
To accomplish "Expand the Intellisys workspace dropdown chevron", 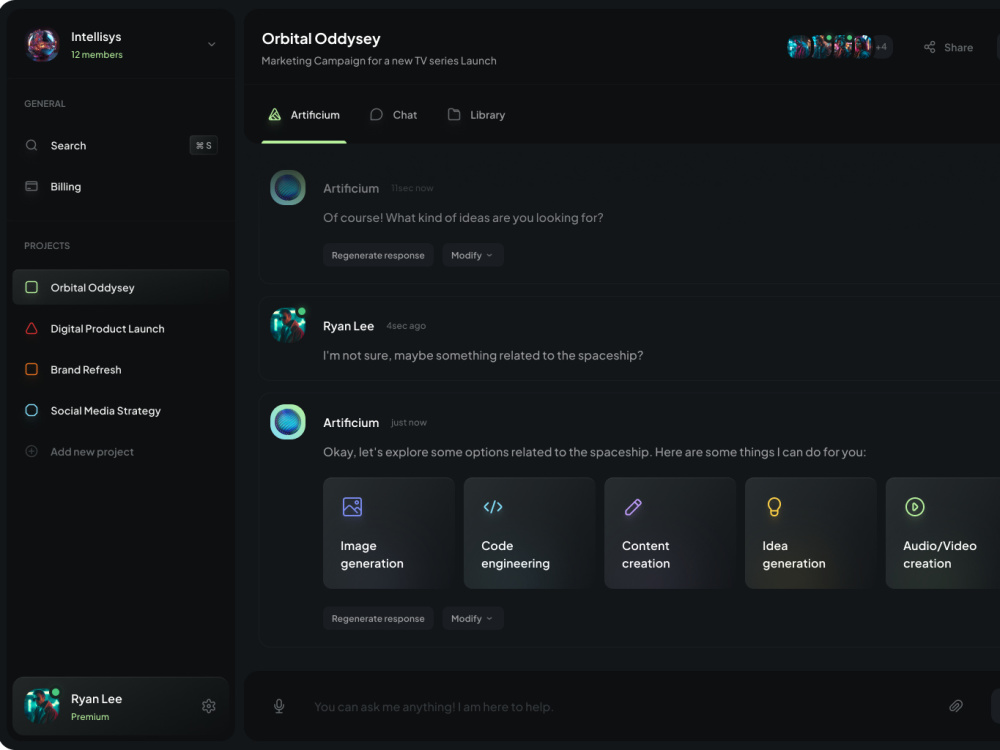I will [212, 45].
